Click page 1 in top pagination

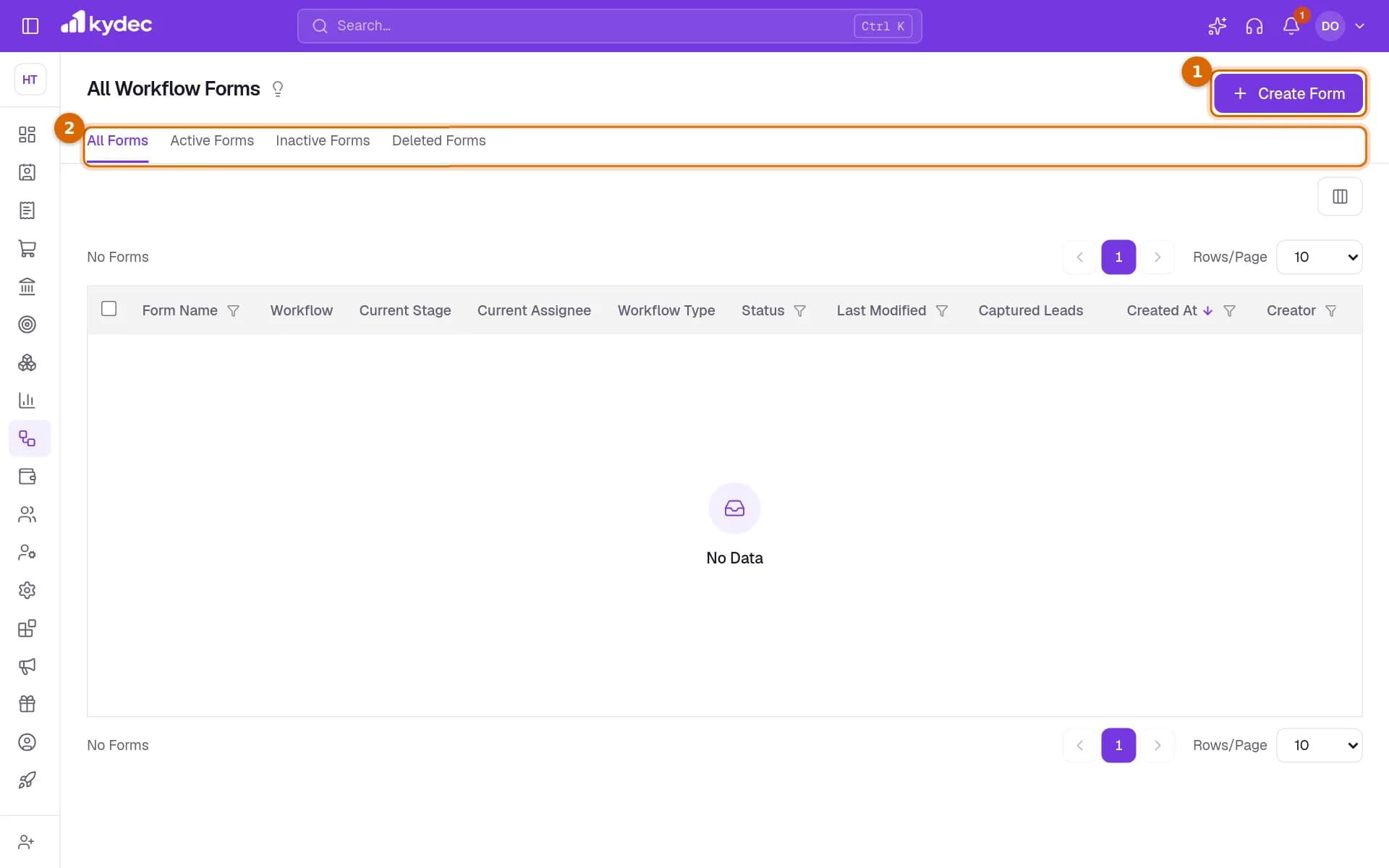click(1118, 257)
